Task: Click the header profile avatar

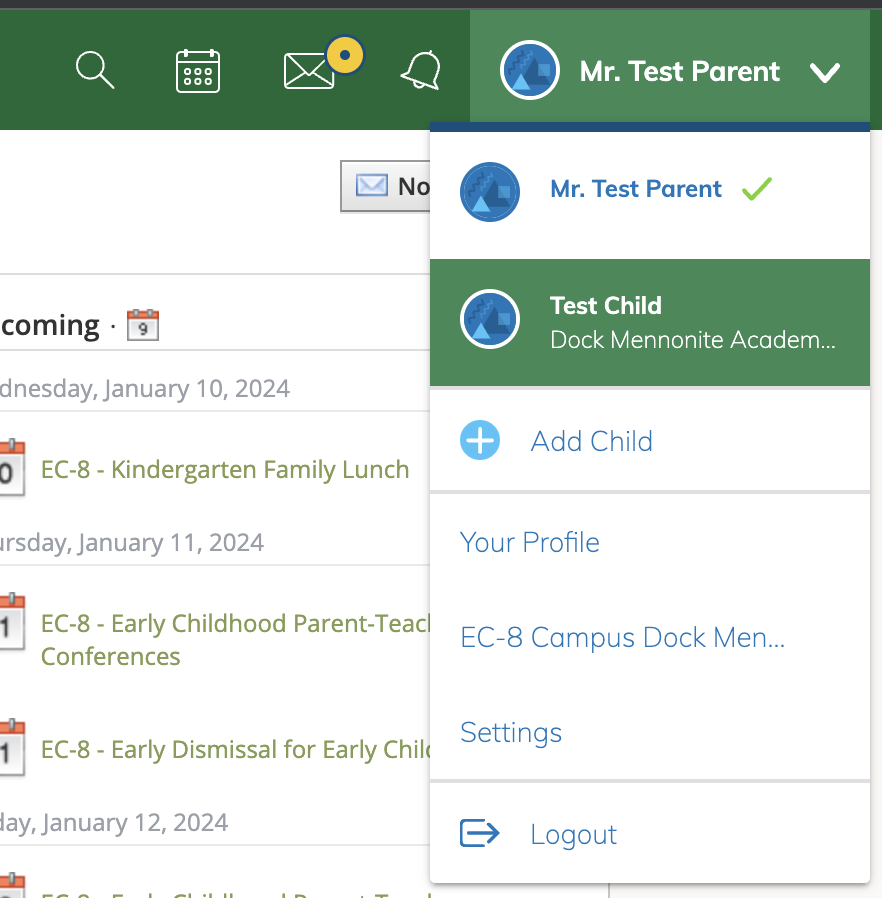Action: point(530,70)
